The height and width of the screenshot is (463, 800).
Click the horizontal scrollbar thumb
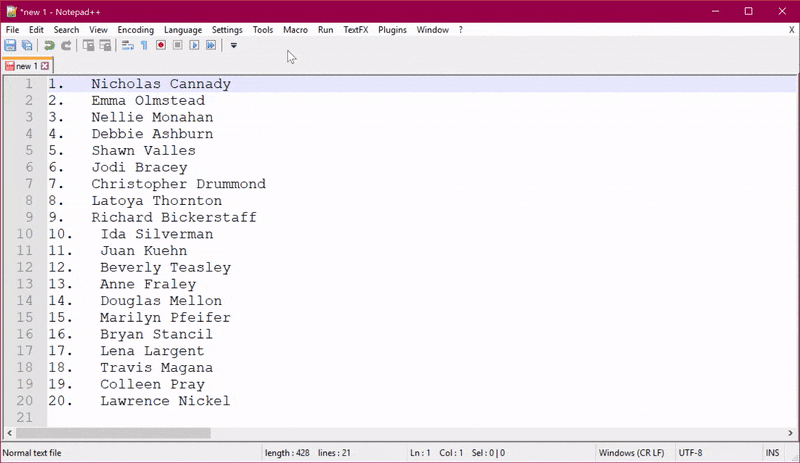[110, 433]
